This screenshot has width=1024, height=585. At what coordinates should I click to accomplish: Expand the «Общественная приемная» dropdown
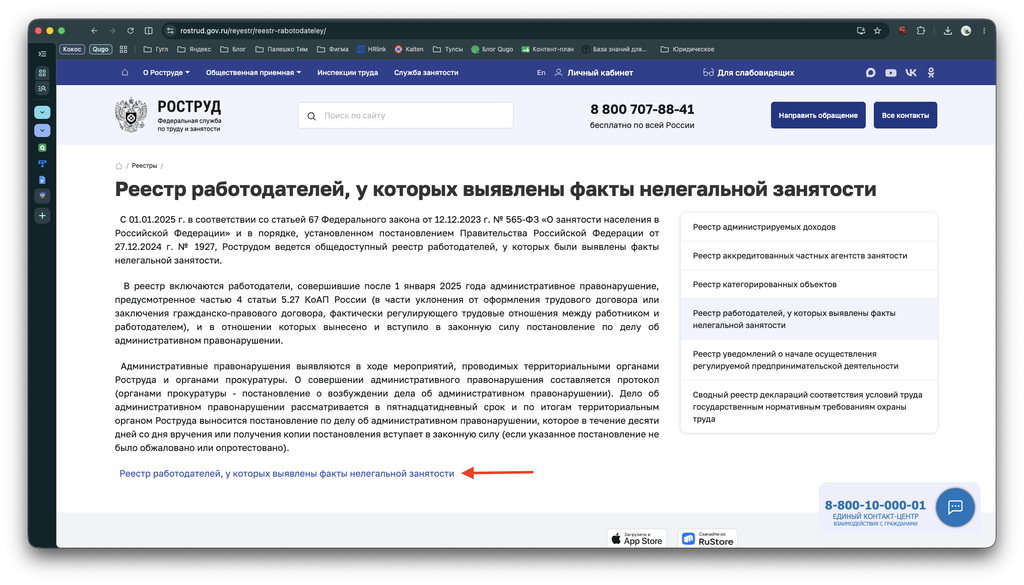tap(253, 72)
